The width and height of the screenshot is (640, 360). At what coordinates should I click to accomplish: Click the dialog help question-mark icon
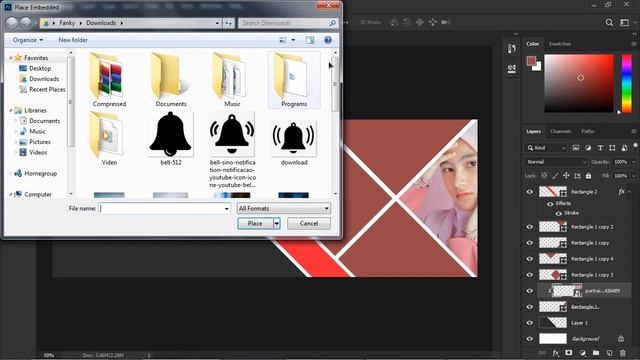click(328, 40)
